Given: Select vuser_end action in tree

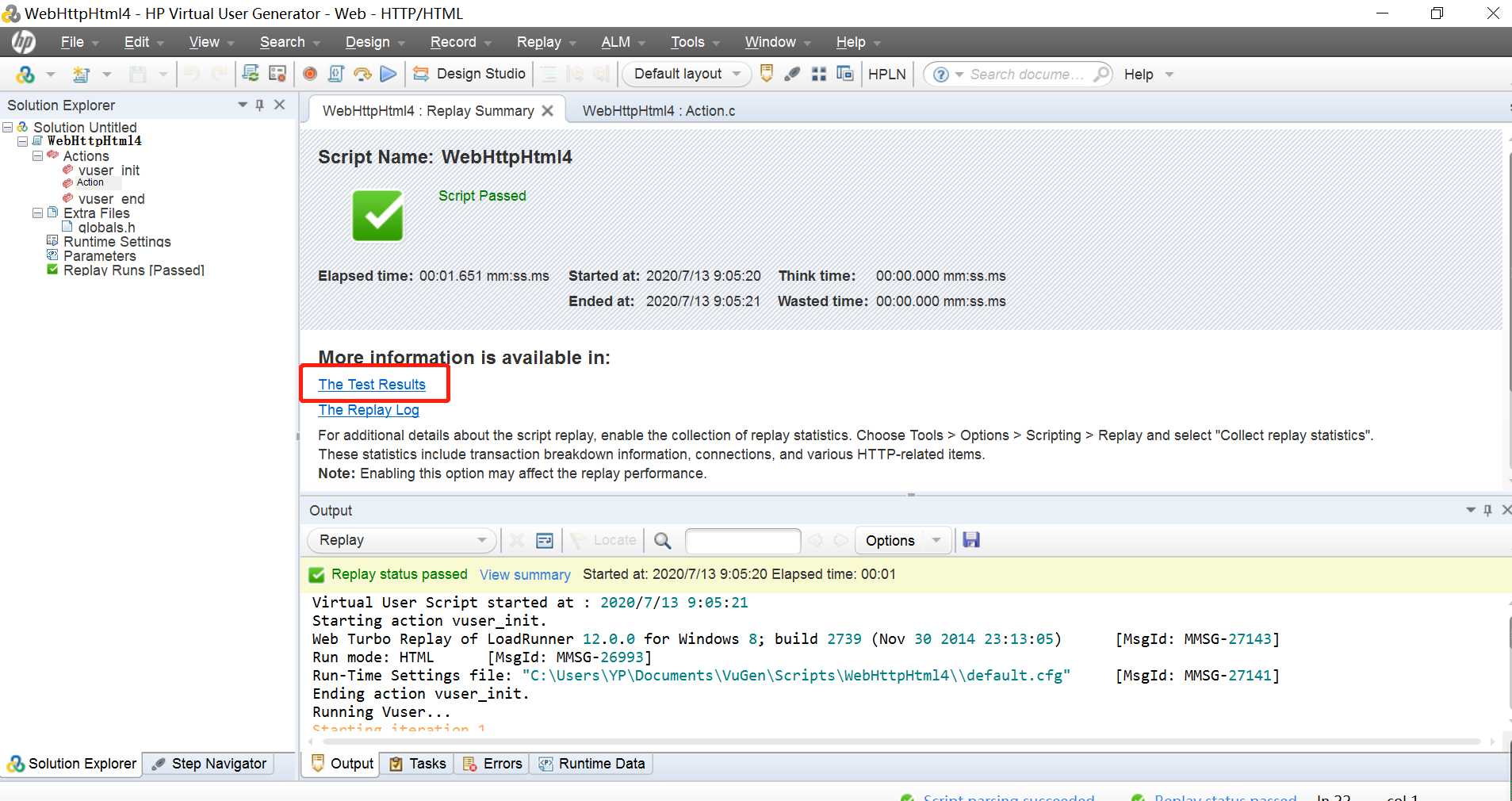Looking at the screenshot, I should (x=111, y=199).
